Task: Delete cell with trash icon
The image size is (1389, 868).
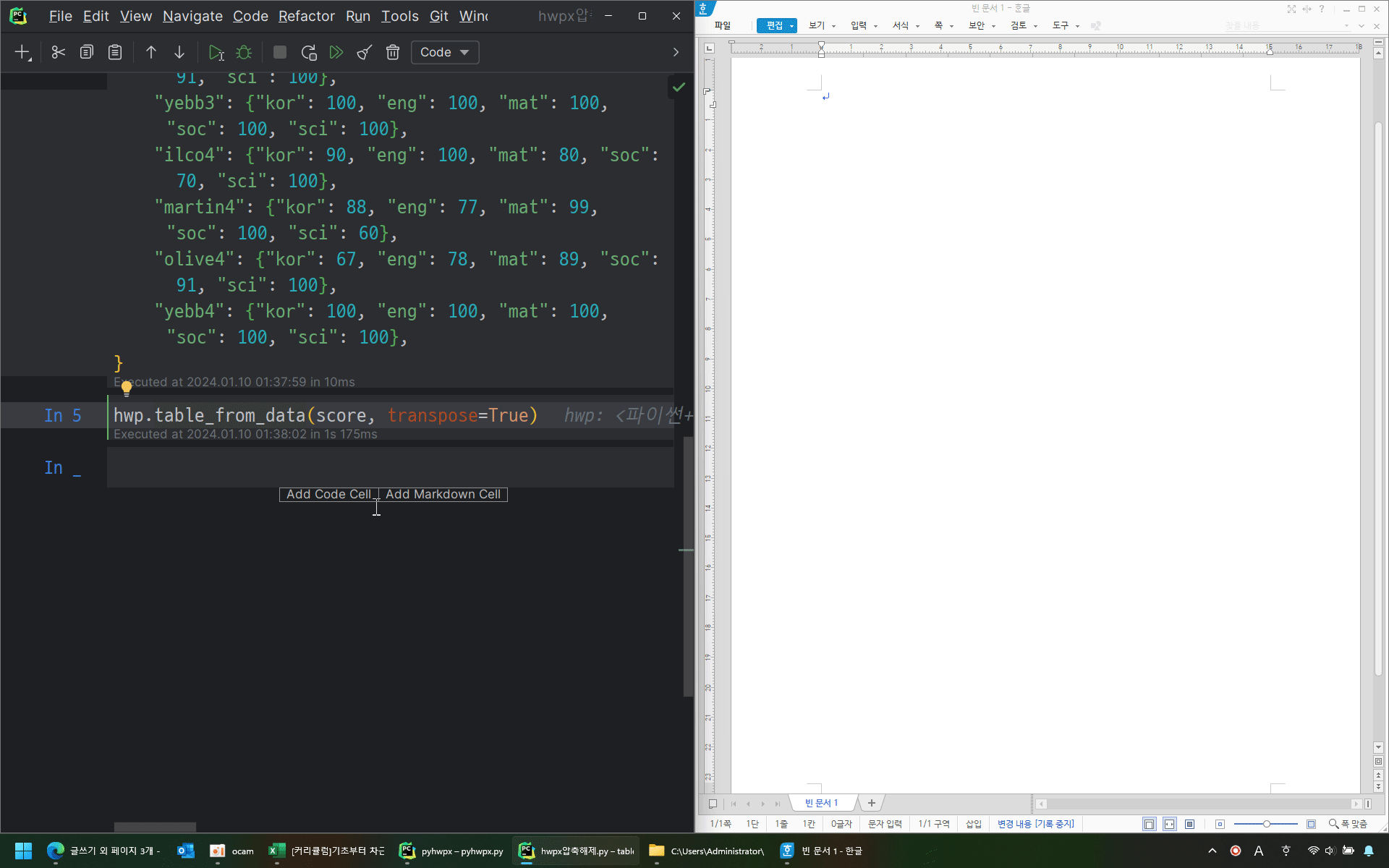Action: point(393,52)
